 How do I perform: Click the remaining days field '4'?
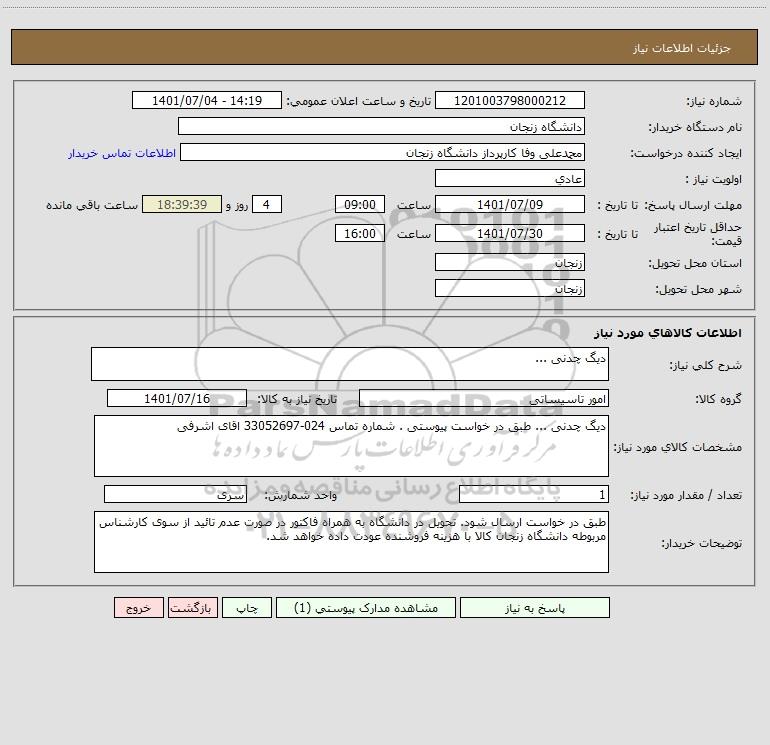click(267, 204)
